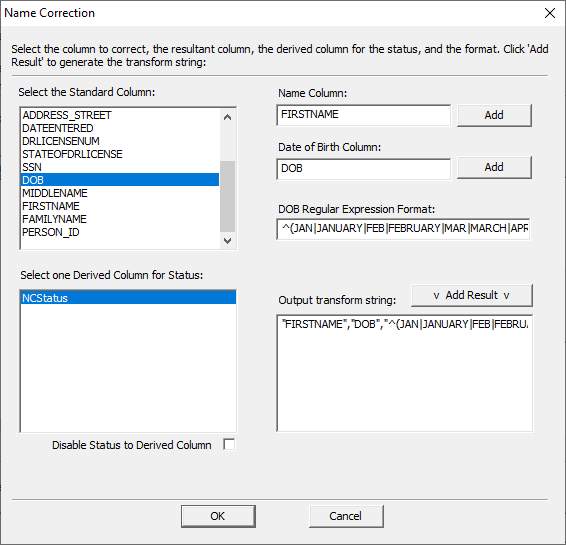Screen dimensions: 566x545
Task: Click the scroll up arrow in Standard Column list
Action: [x=227, y=117]
